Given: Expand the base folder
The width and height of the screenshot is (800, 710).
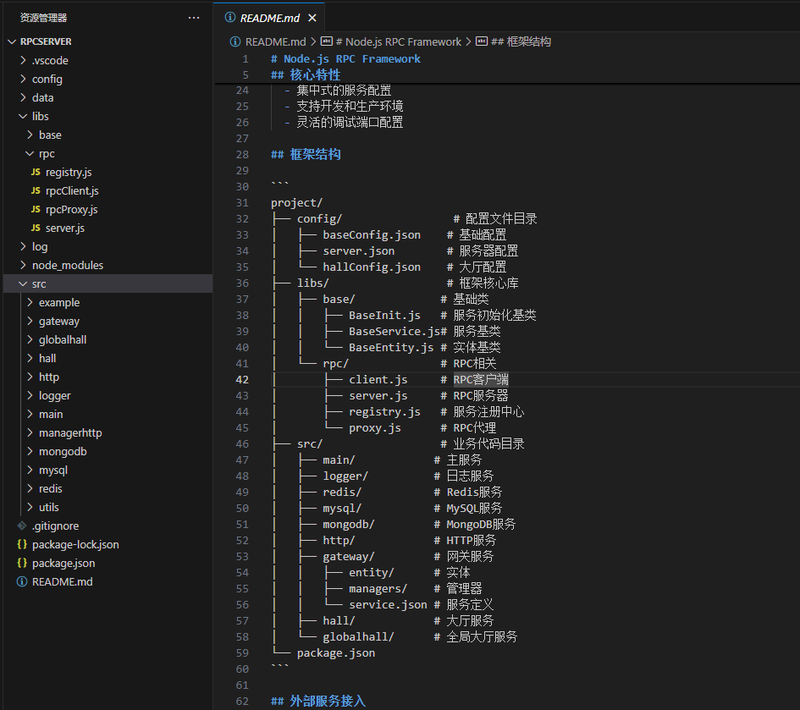Looking at the screenshot, I should pyautogui.click(x=30, y=135).
